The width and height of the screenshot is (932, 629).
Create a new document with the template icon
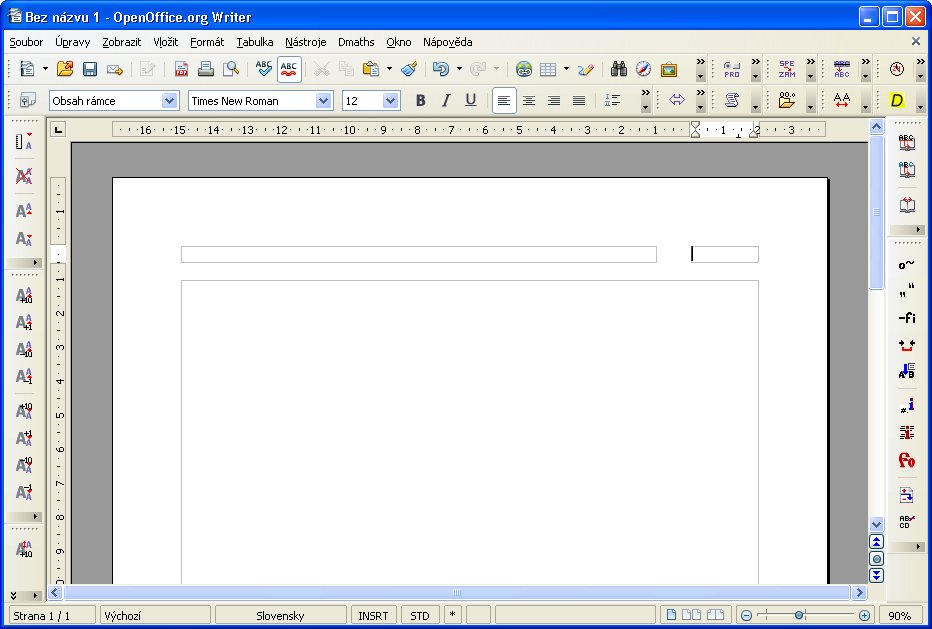click(x=27, y=69)
